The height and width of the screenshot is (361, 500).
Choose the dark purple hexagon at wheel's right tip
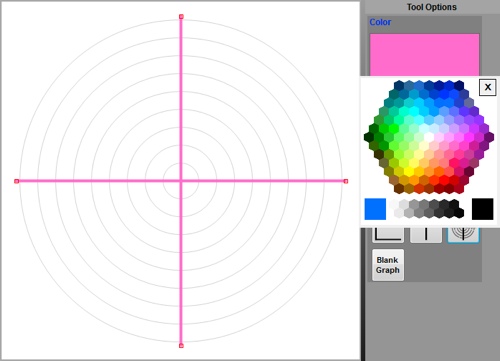(x=489, y=137)
